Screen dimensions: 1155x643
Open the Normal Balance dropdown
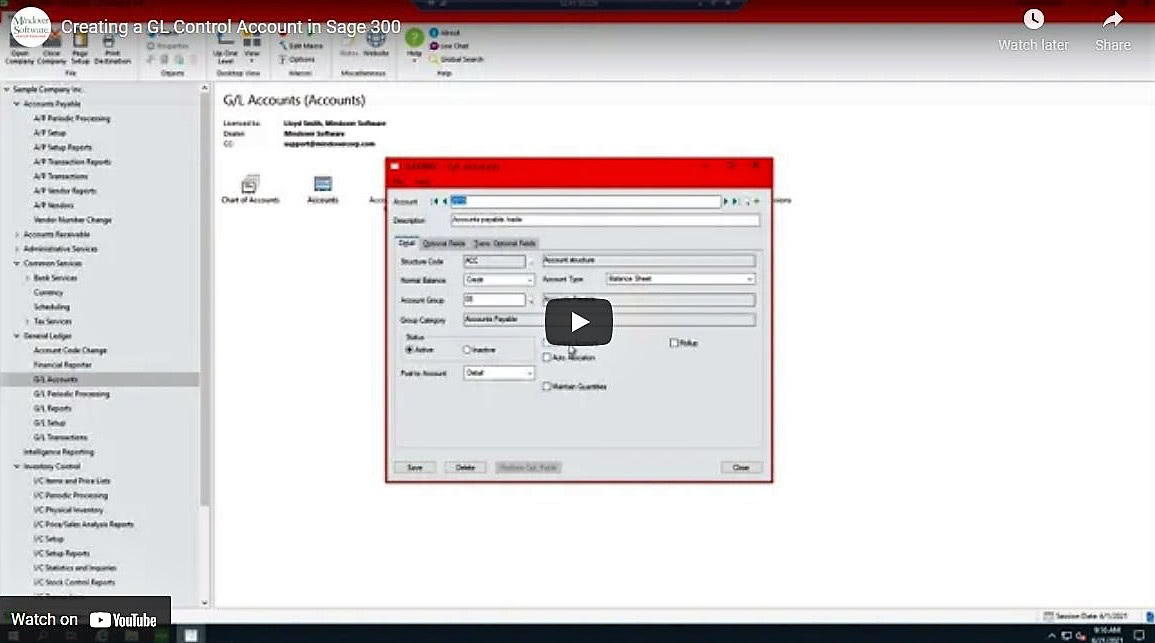499,280
